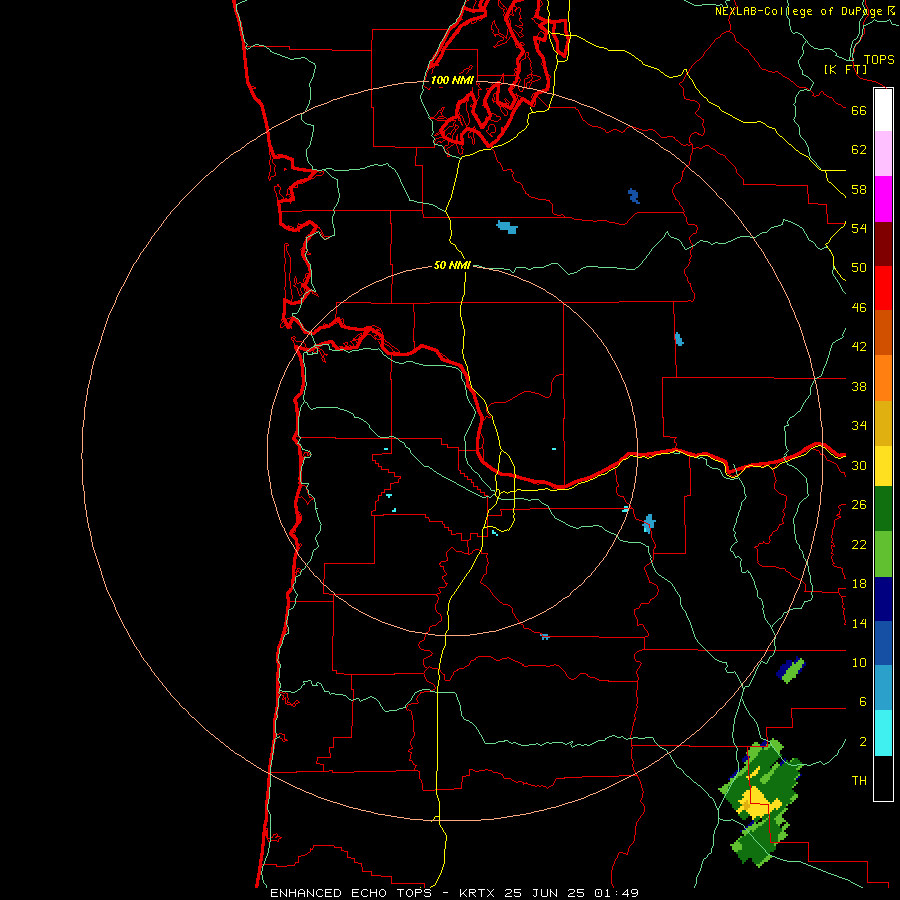Click the dark orange legend swatch
The height and width of the screenshot is (900, 900).
tap(883, 332)
